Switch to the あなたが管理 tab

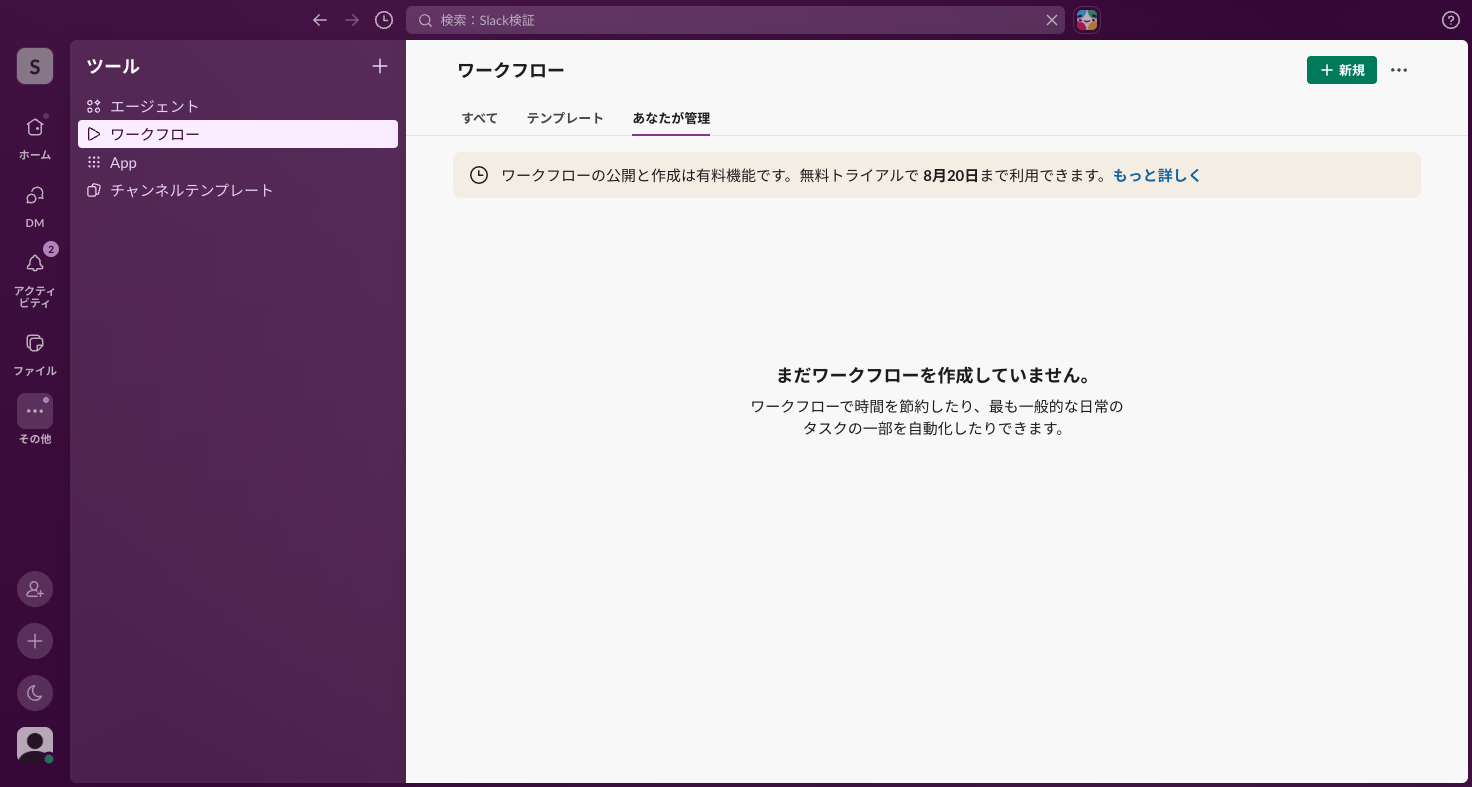[671, 118]
